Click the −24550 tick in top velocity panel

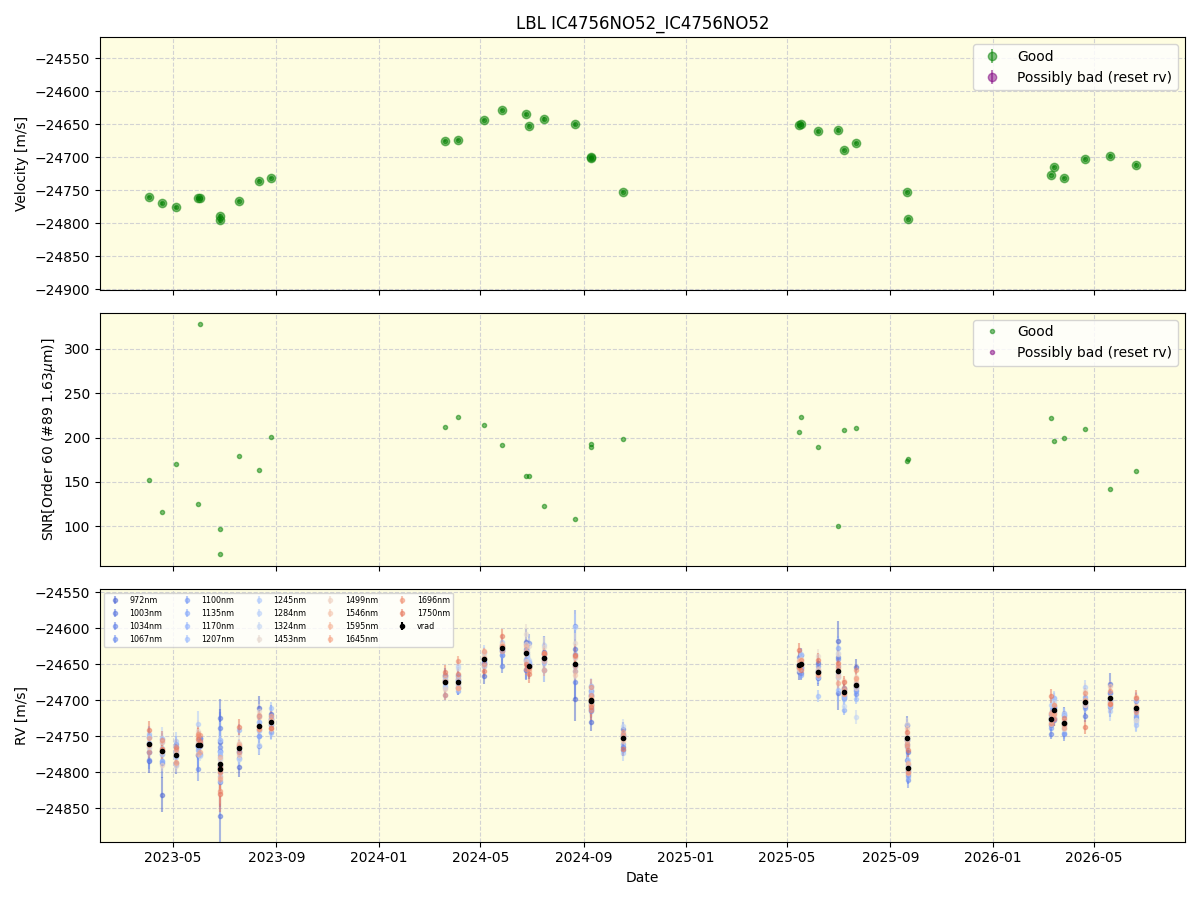[x=64, y=59]
